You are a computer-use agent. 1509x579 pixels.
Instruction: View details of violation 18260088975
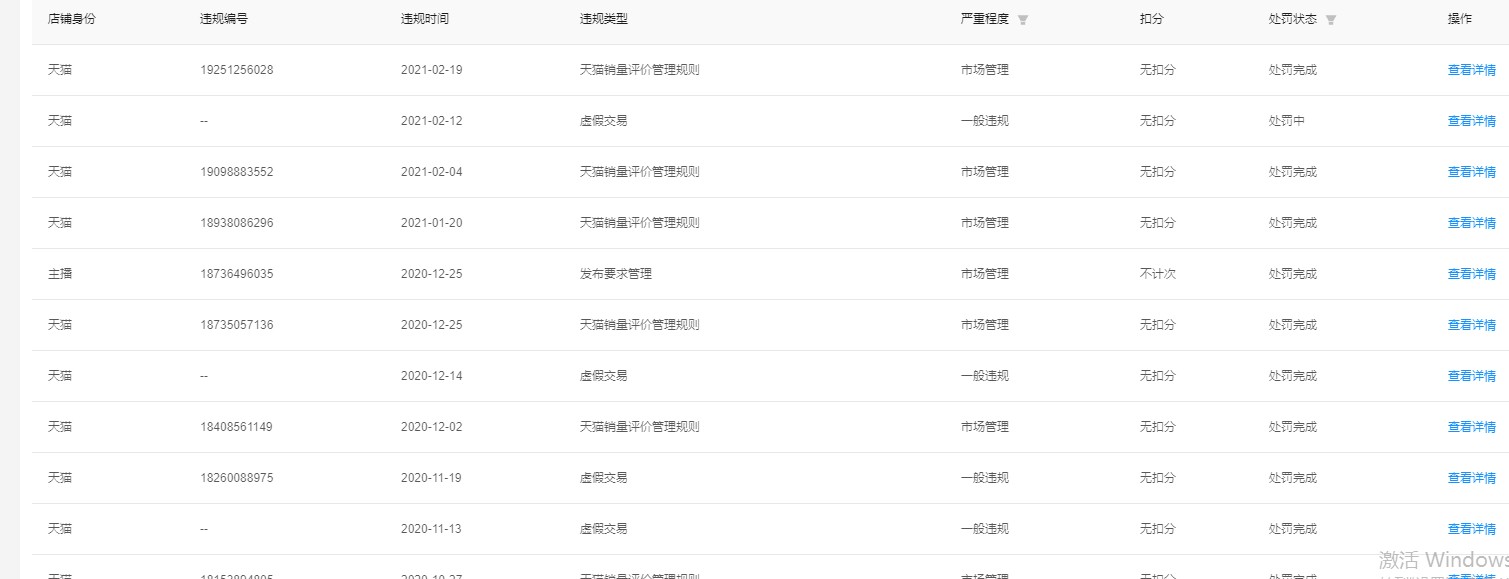(1472, 478)
